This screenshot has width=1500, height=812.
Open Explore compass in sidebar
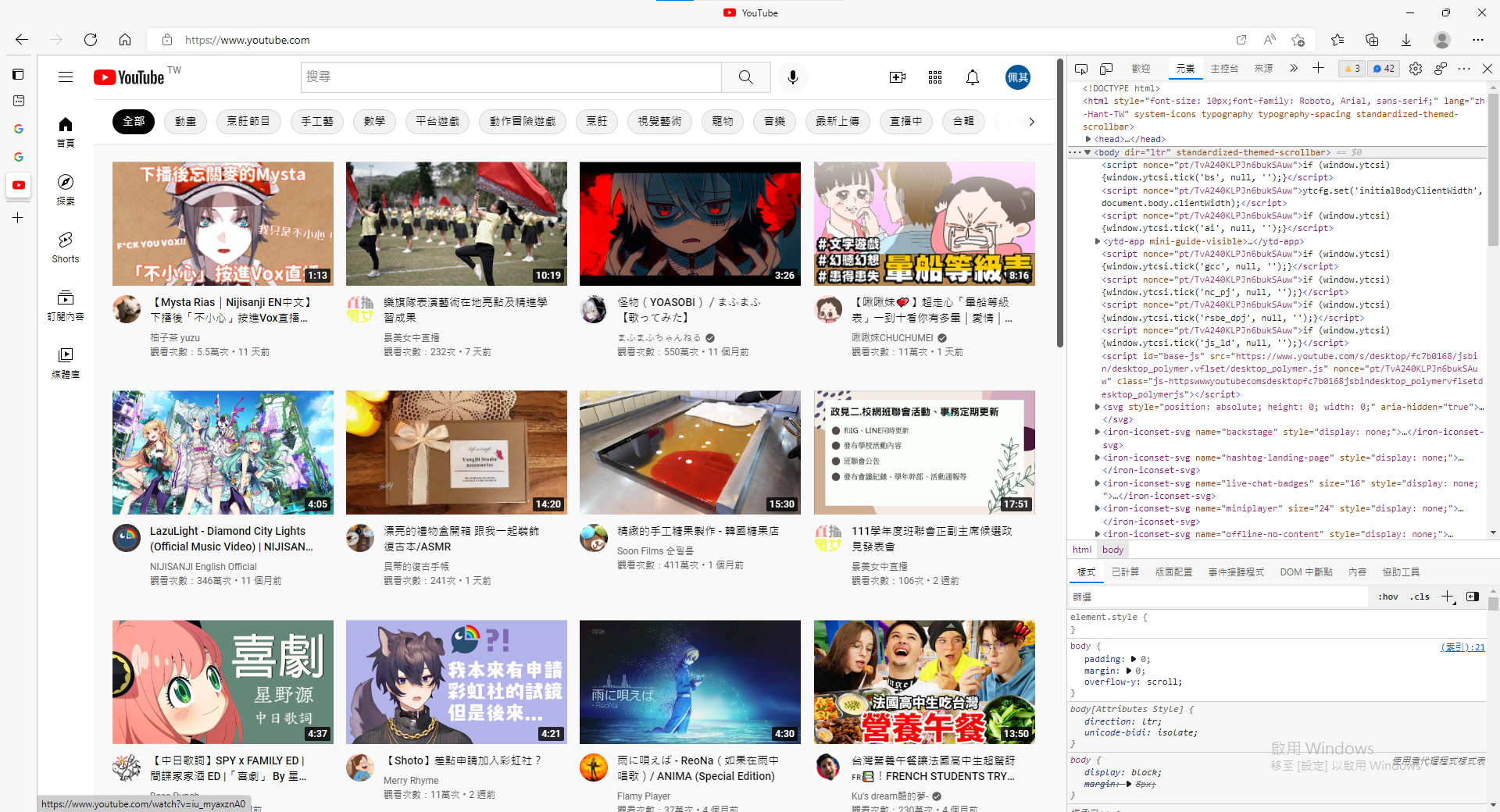(66, 190)
